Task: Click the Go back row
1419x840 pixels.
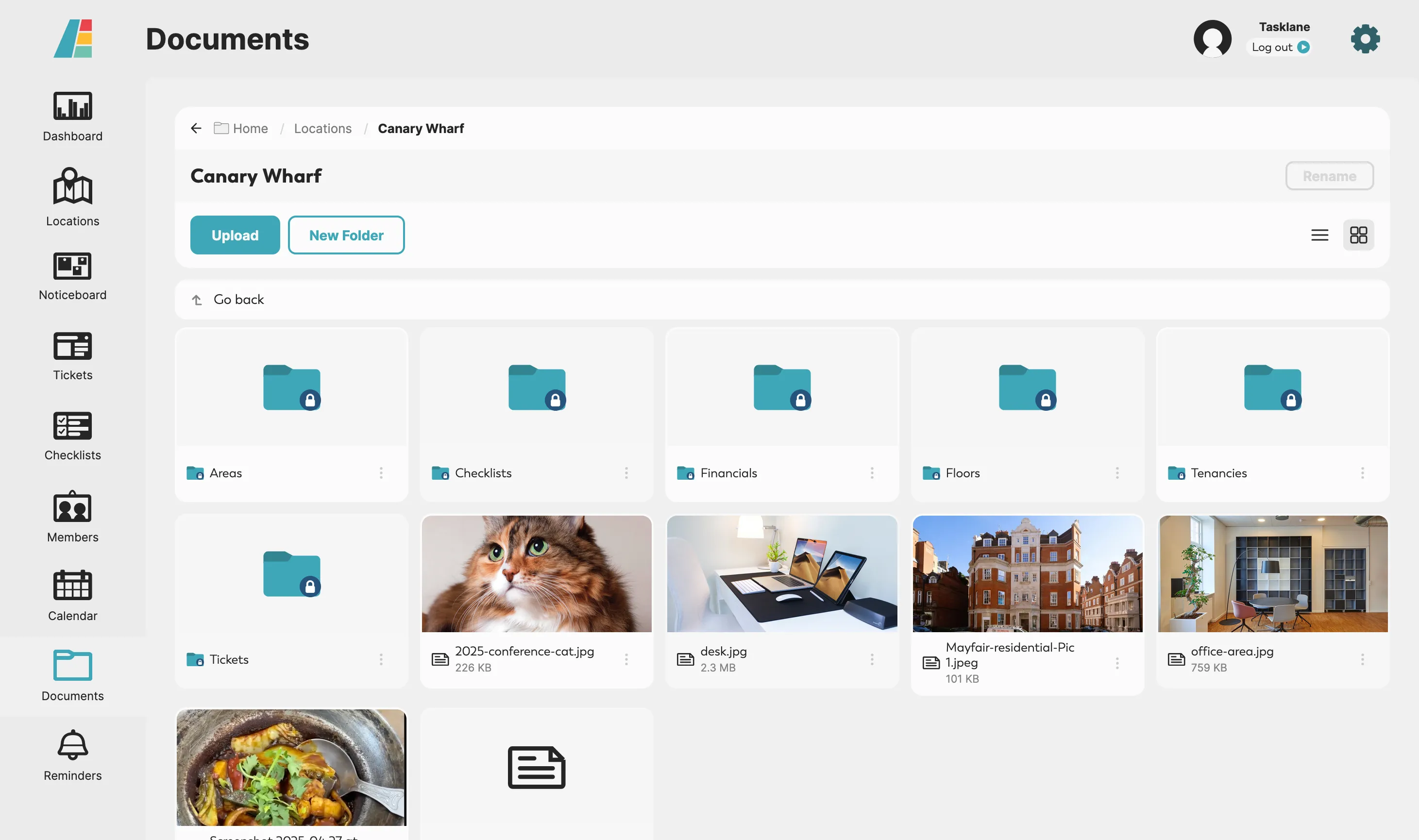Action: pyautogui.click(x=782, y=300)
